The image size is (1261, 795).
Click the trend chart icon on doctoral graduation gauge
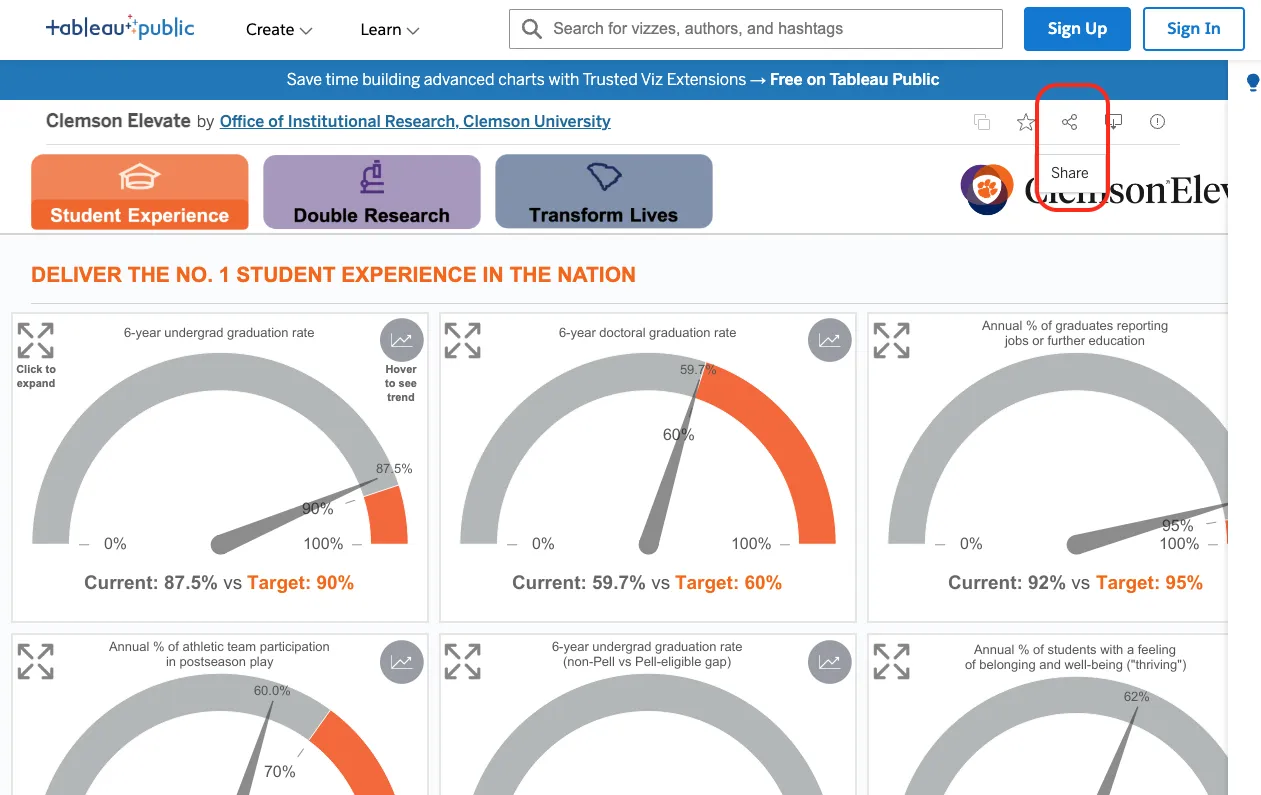coord(829,340)
